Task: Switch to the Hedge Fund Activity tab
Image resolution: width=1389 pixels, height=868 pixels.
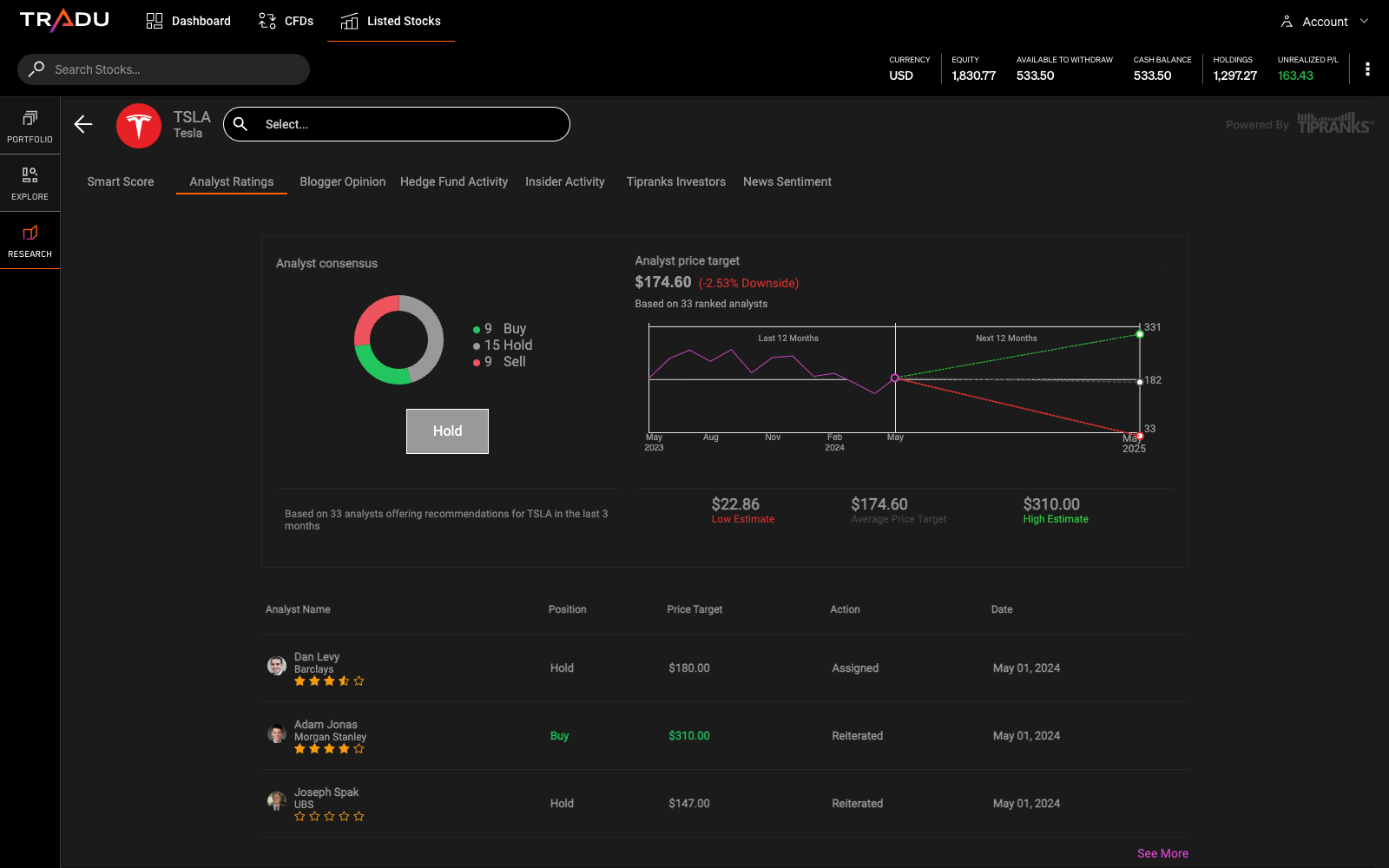Action: click(454, 181)
